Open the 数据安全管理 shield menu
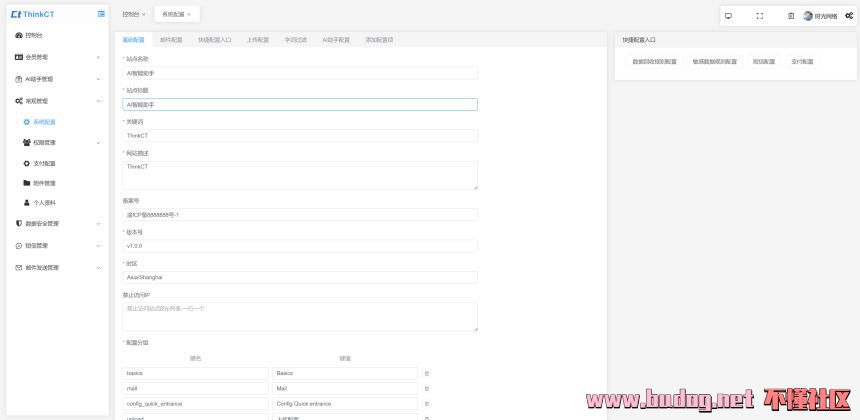The width and height of the screenshot is (860, 420). (x=58, y=224)
